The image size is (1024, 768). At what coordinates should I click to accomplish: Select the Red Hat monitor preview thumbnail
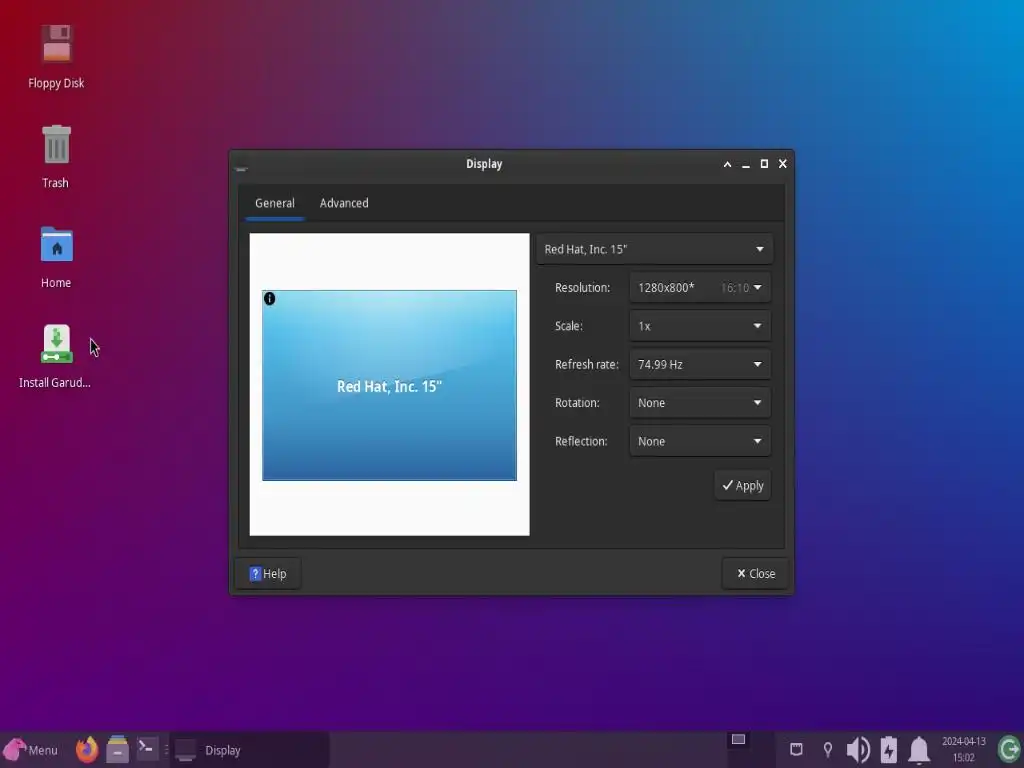389,385
